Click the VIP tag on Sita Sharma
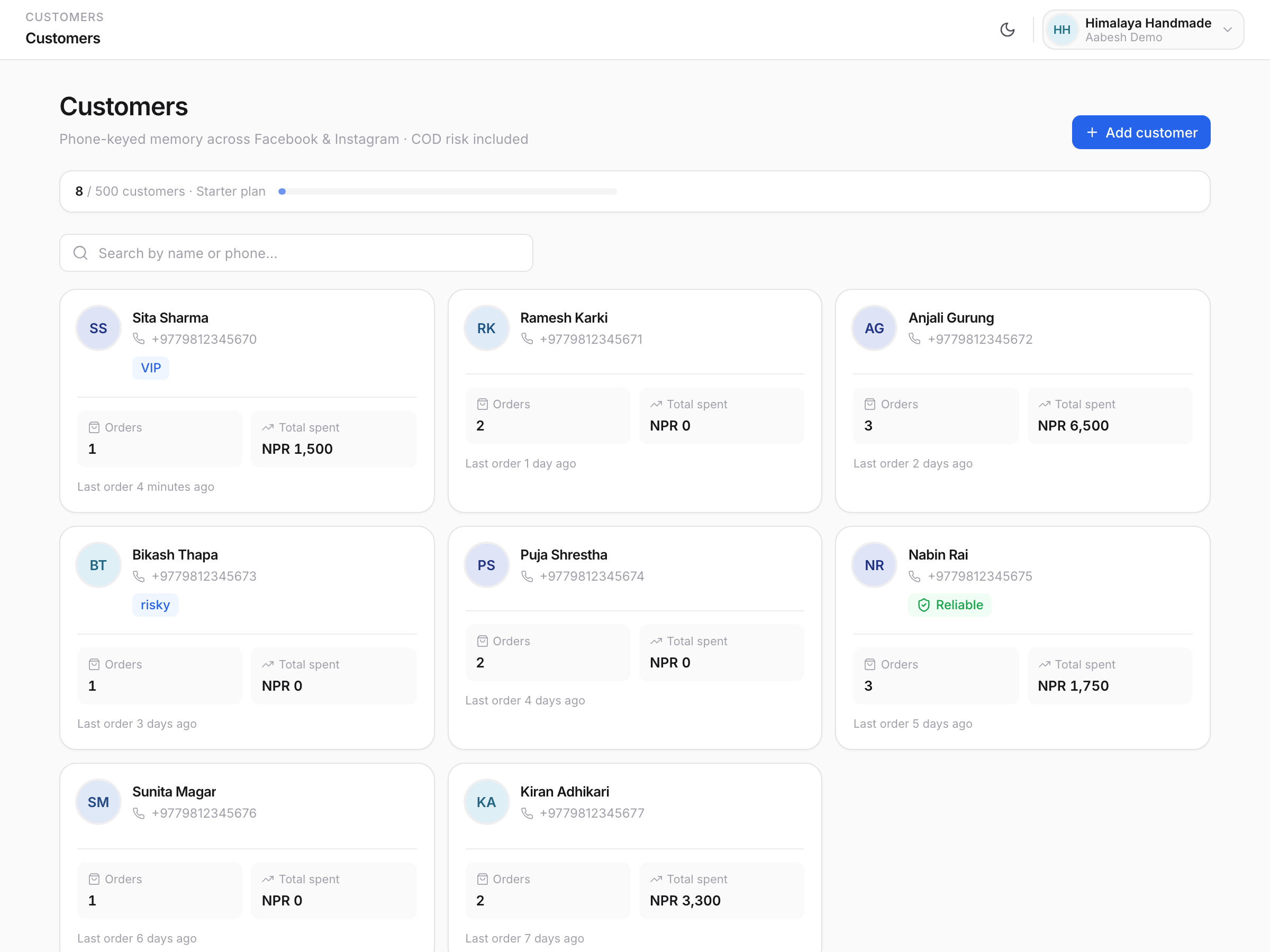1270x952 pixels. click(151, 368)
